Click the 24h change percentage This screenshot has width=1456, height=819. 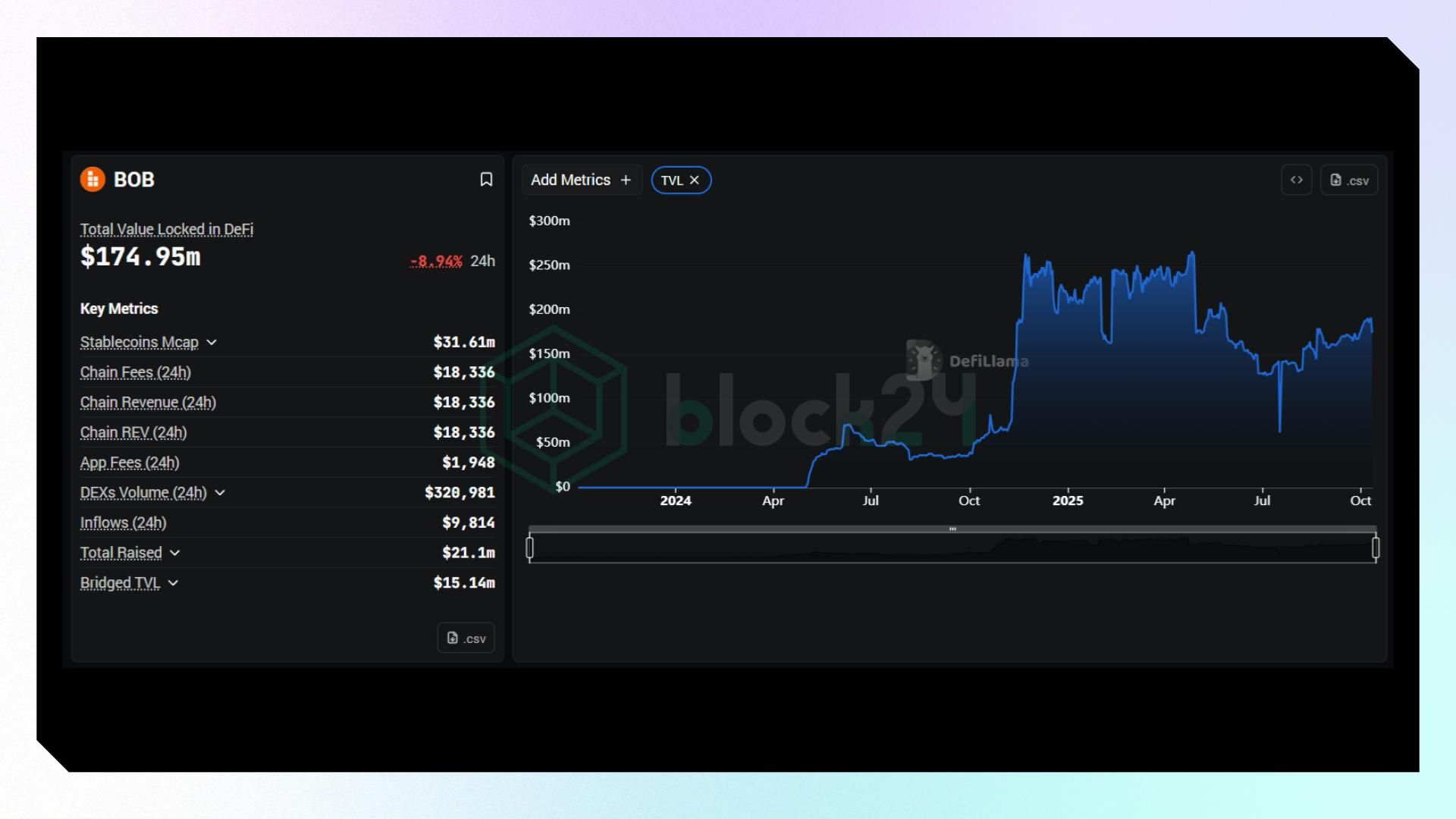click(436, 262)
